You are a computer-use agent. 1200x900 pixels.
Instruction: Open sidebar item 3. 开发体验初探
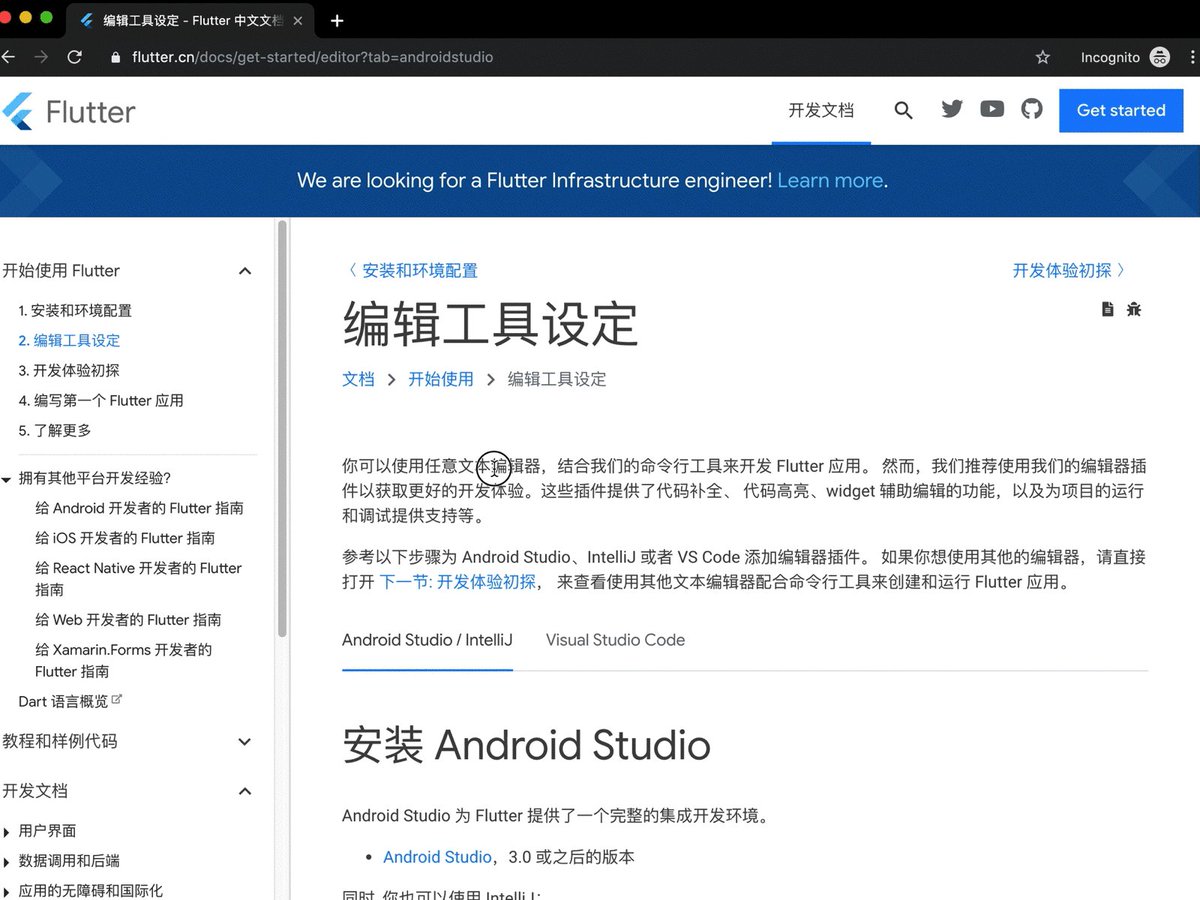point(69,371)
